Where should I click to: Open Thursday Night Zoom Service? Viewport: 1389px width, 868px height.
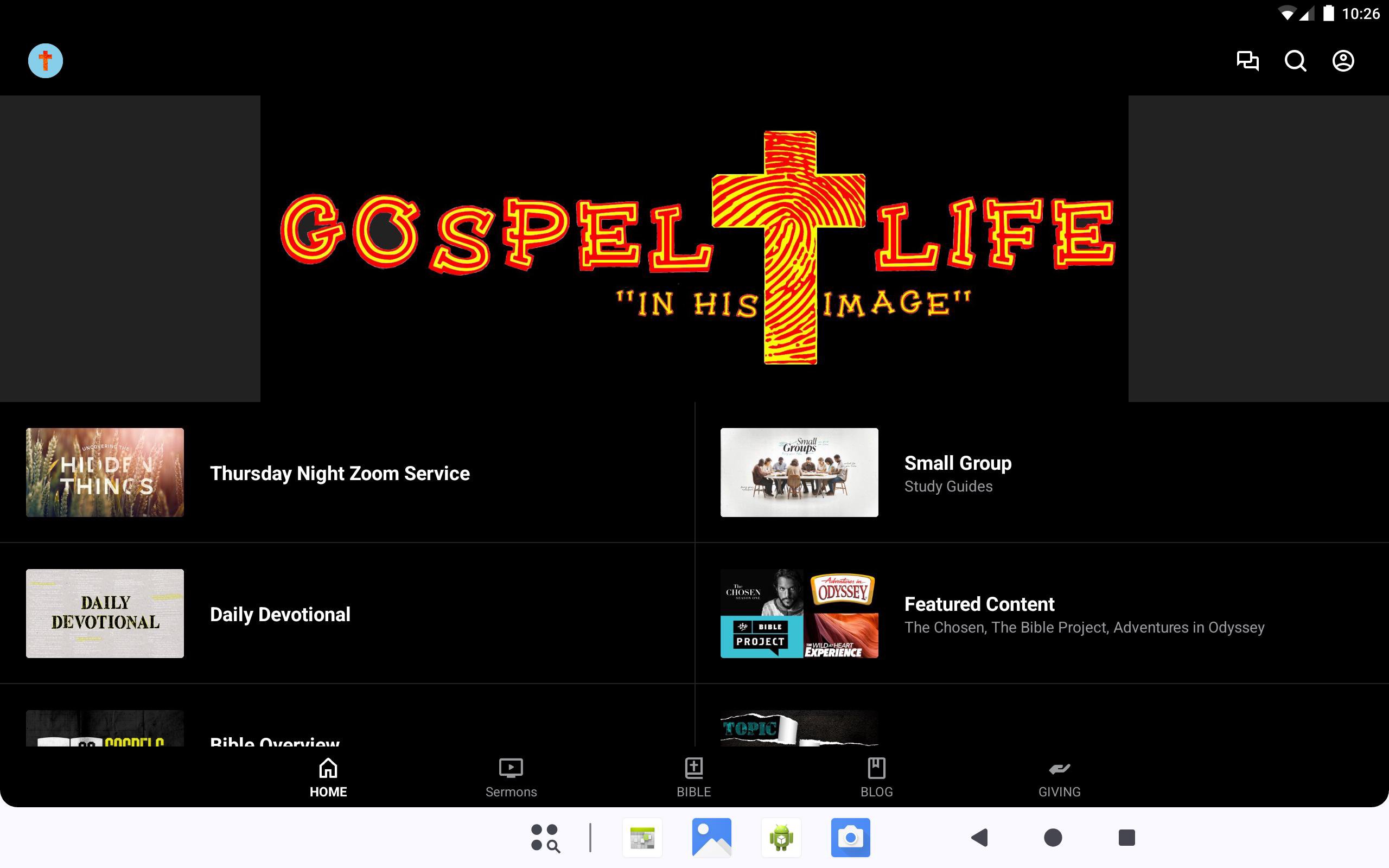[347, 473]
